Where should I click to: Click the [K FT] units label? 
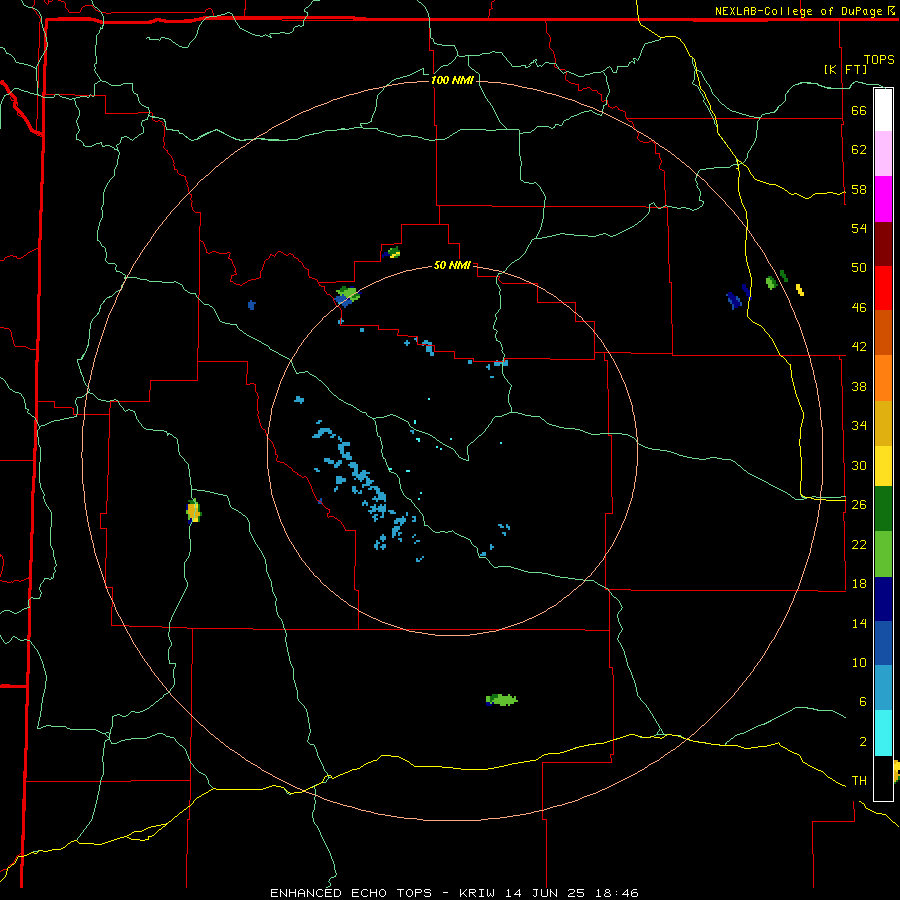[845, 69]
